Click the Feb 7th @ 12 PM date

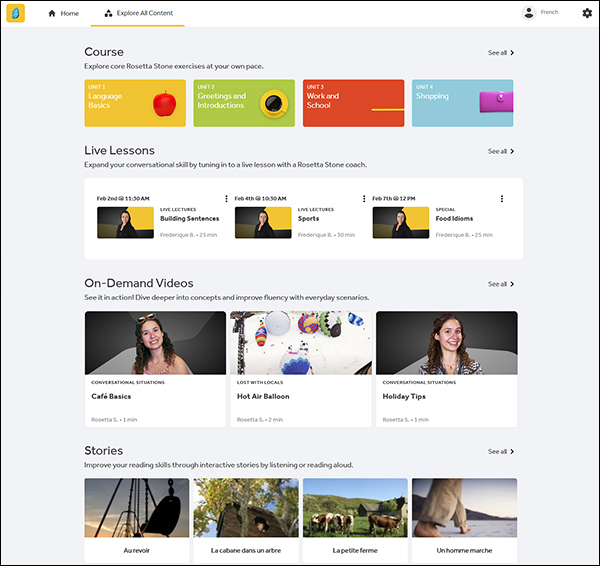pyautogui.click(x=393, y=199)
